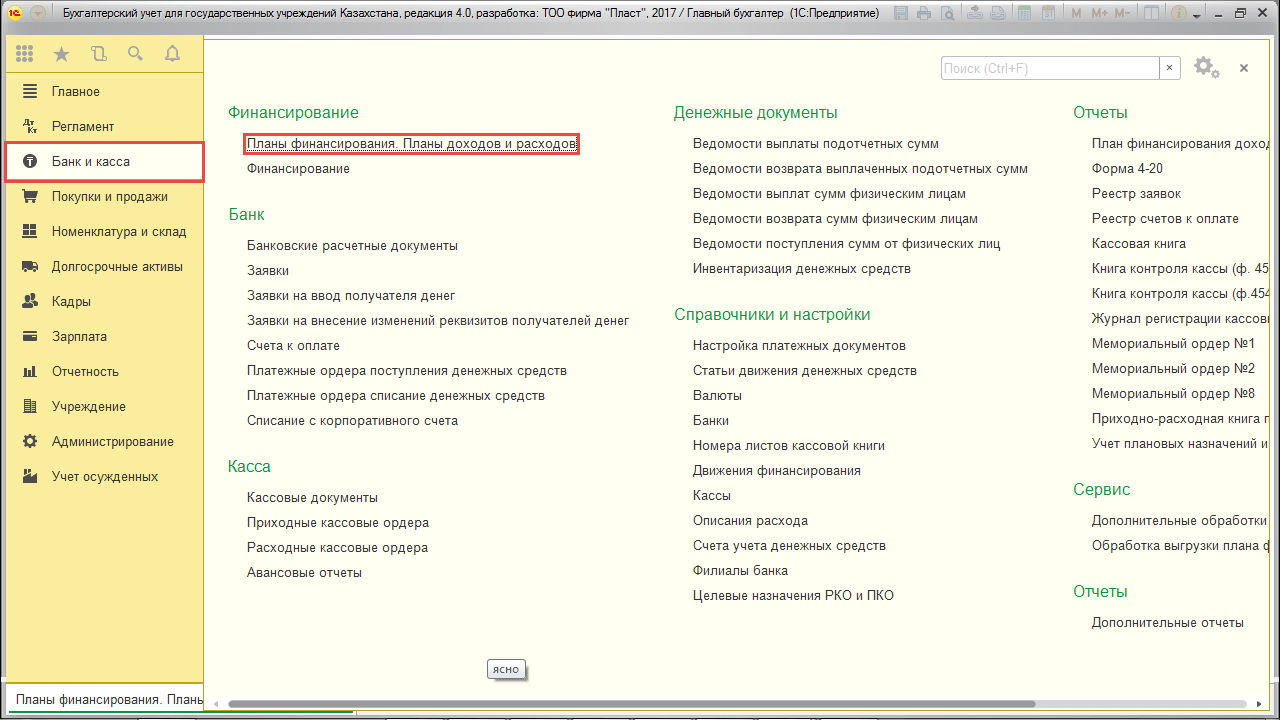The image size is (1280, 720).
Task: Click the Поиск (Ctrl+F) search field
Action: (1049, 68)
